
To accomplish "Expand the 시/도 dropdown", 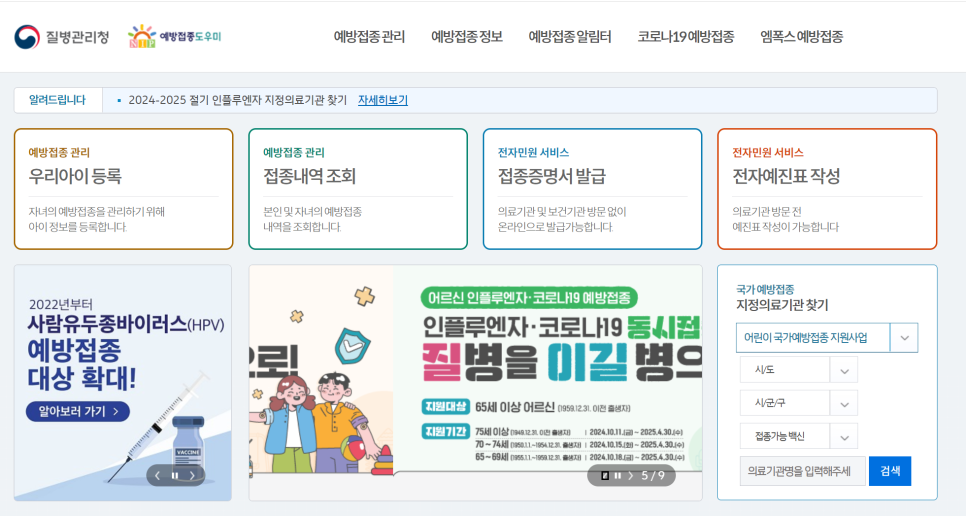I will [798, 370].
